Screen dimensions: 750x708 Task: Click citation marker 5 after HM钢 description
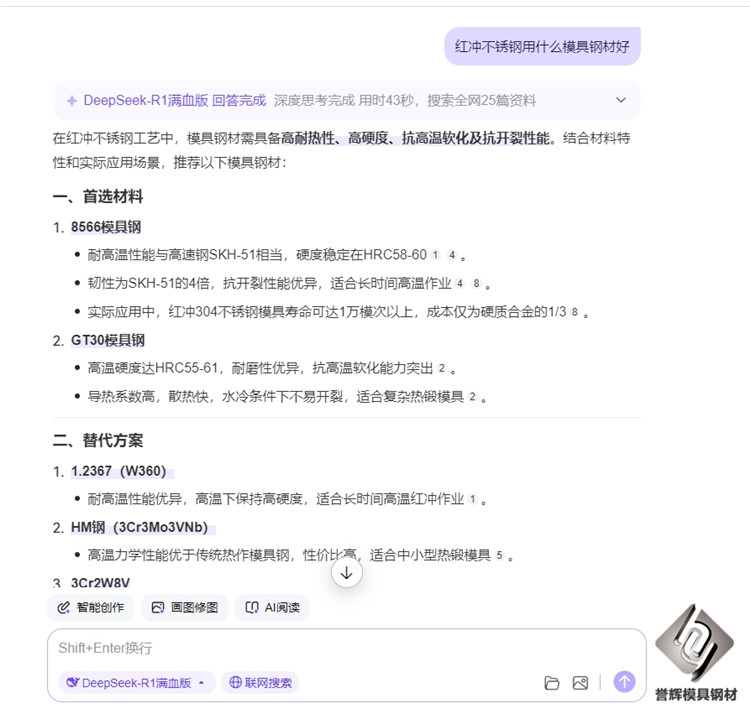click(x=499, y=555)
